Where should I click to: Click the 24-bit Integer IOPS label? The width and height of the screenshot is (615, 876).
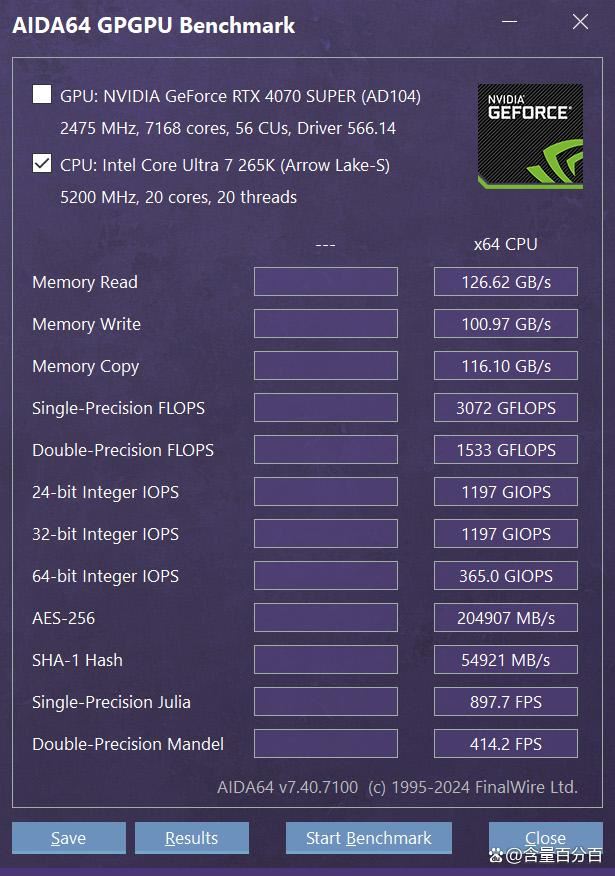[x=105, y=491]
